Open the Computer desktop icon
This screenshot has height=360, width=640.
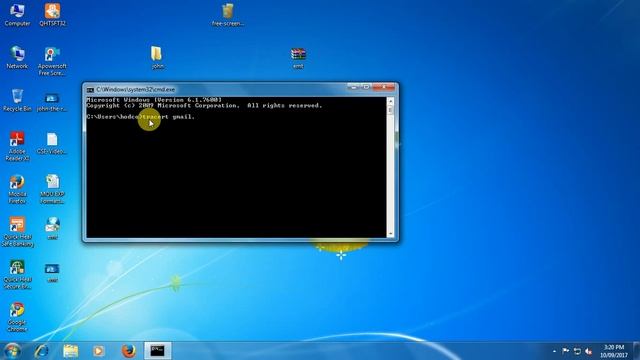click(x=17, y=15)
